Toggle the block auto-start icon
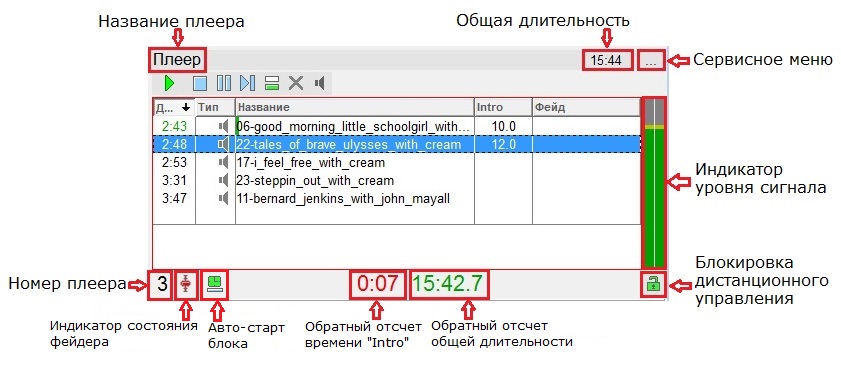The height and width of the screenshot is (365, 841). 215,284
